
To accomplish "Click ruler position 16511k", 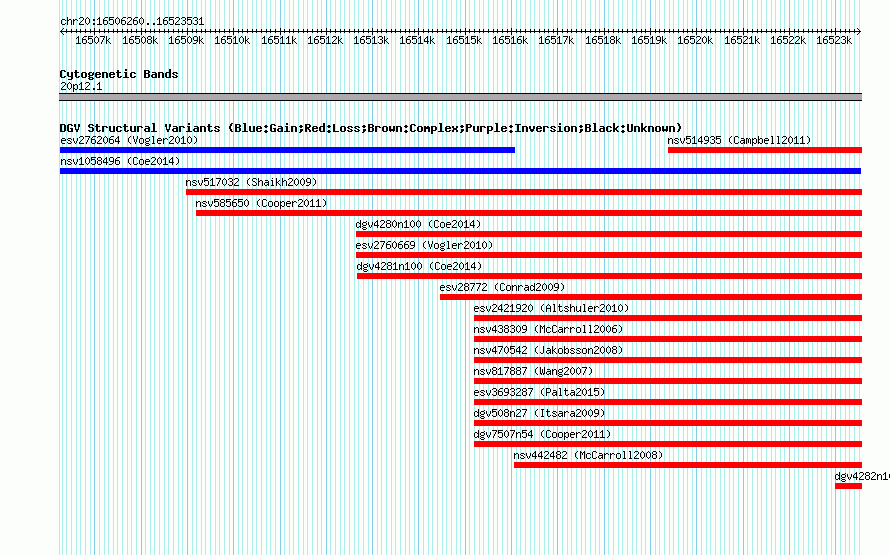I will pos(279,40).
